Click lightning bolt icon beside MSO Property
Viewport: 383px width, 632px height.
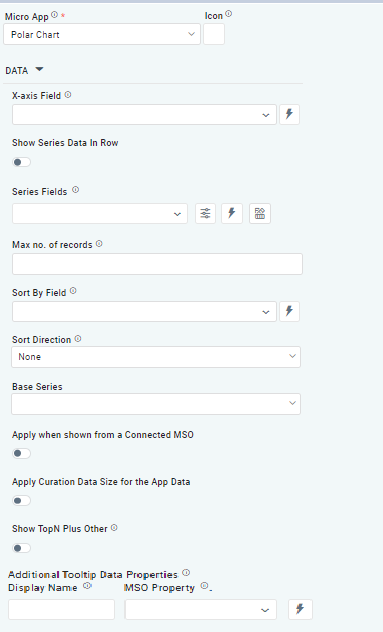pyautogui.click(x=300, y=609)
